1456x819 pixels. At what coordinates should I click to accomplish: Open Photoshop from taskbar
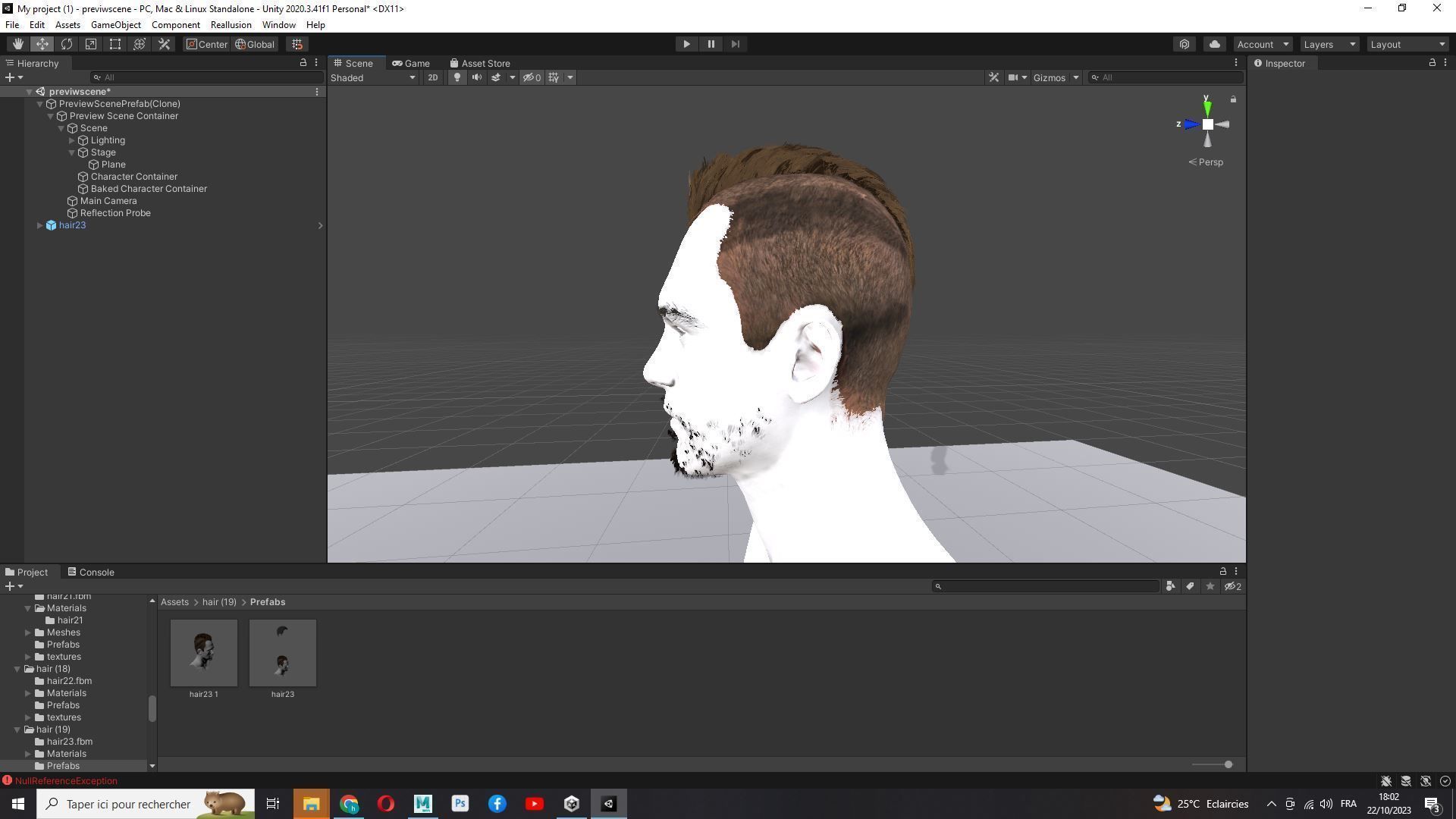coord(460,804)
